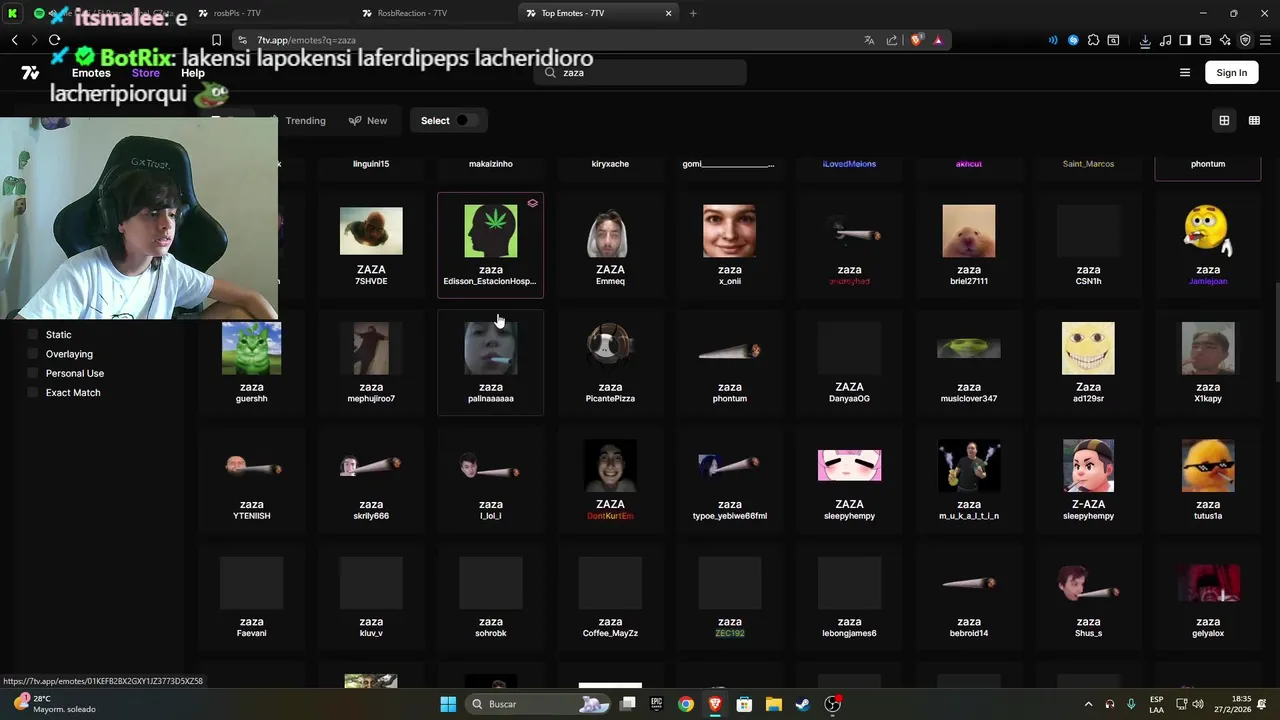
Task: Switch to compact grid view icon
Action: click(x=1254, y=121)
